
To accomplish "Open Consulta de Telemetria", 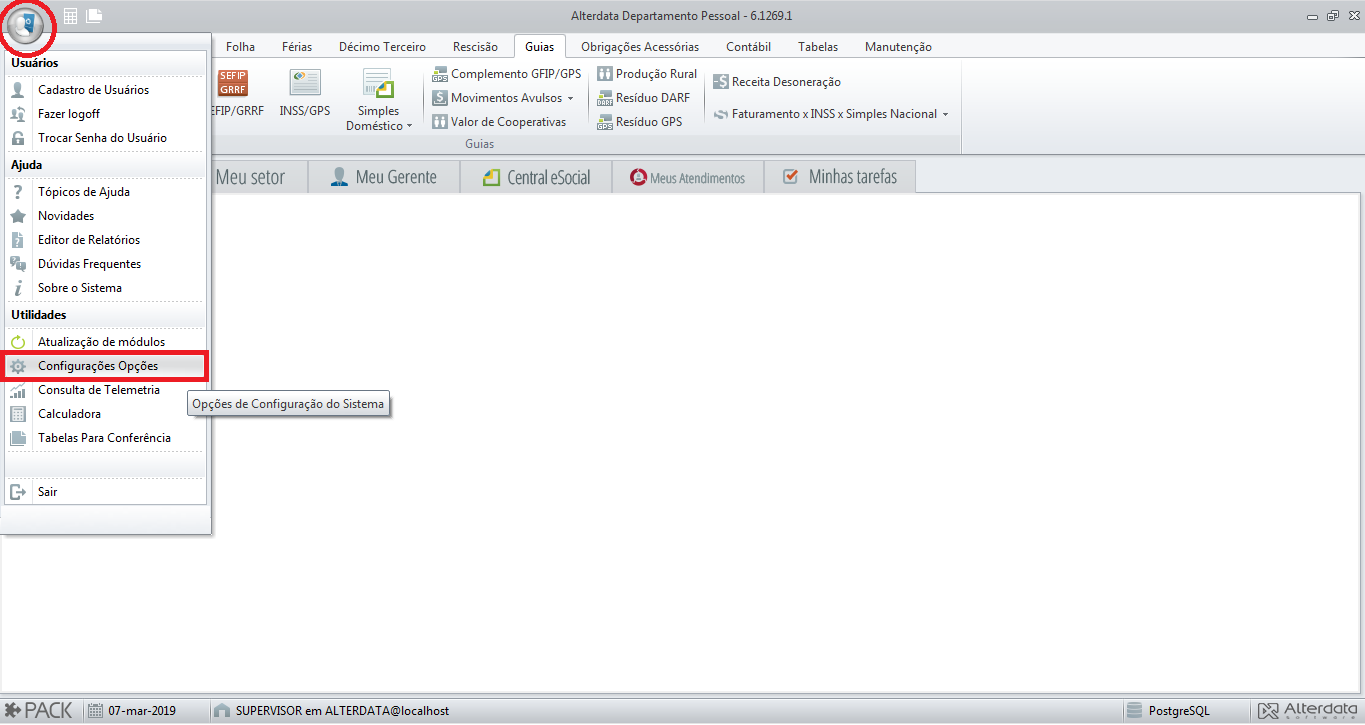I will (106, 390).
